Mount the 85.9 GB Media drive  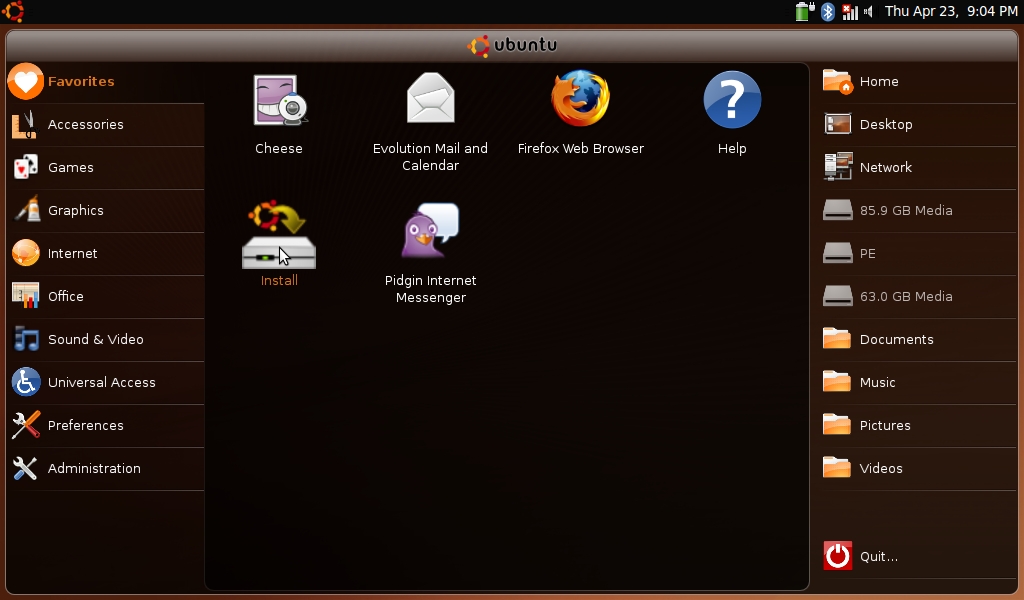coord(905,211)
